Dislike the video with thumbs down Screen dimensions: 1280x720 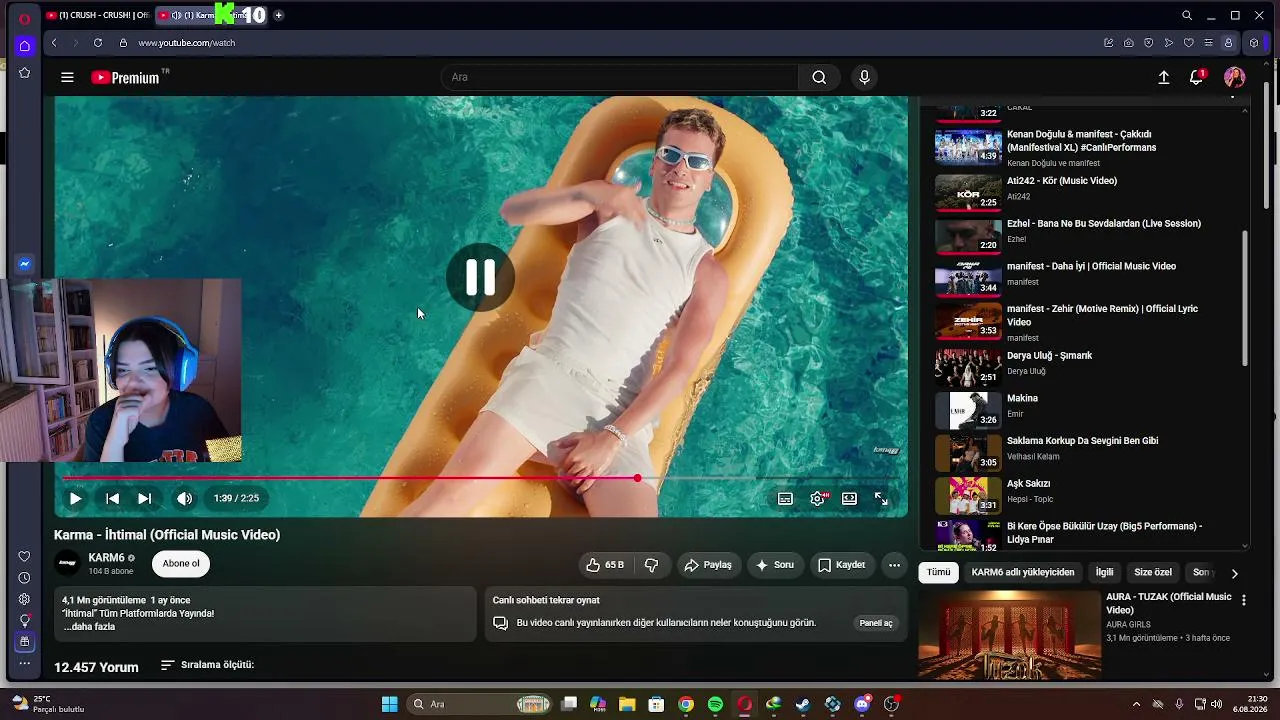coord(651,565)
